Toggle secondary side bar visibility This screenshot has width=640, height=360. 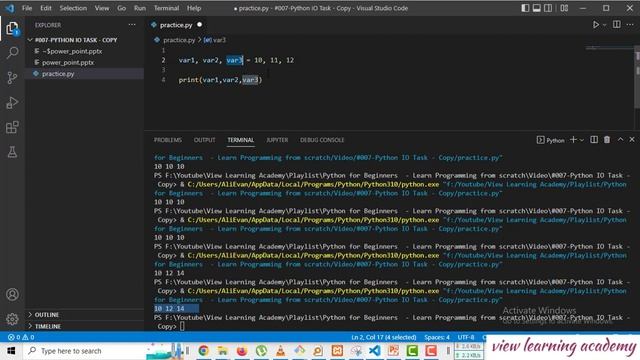pos(548,8)
